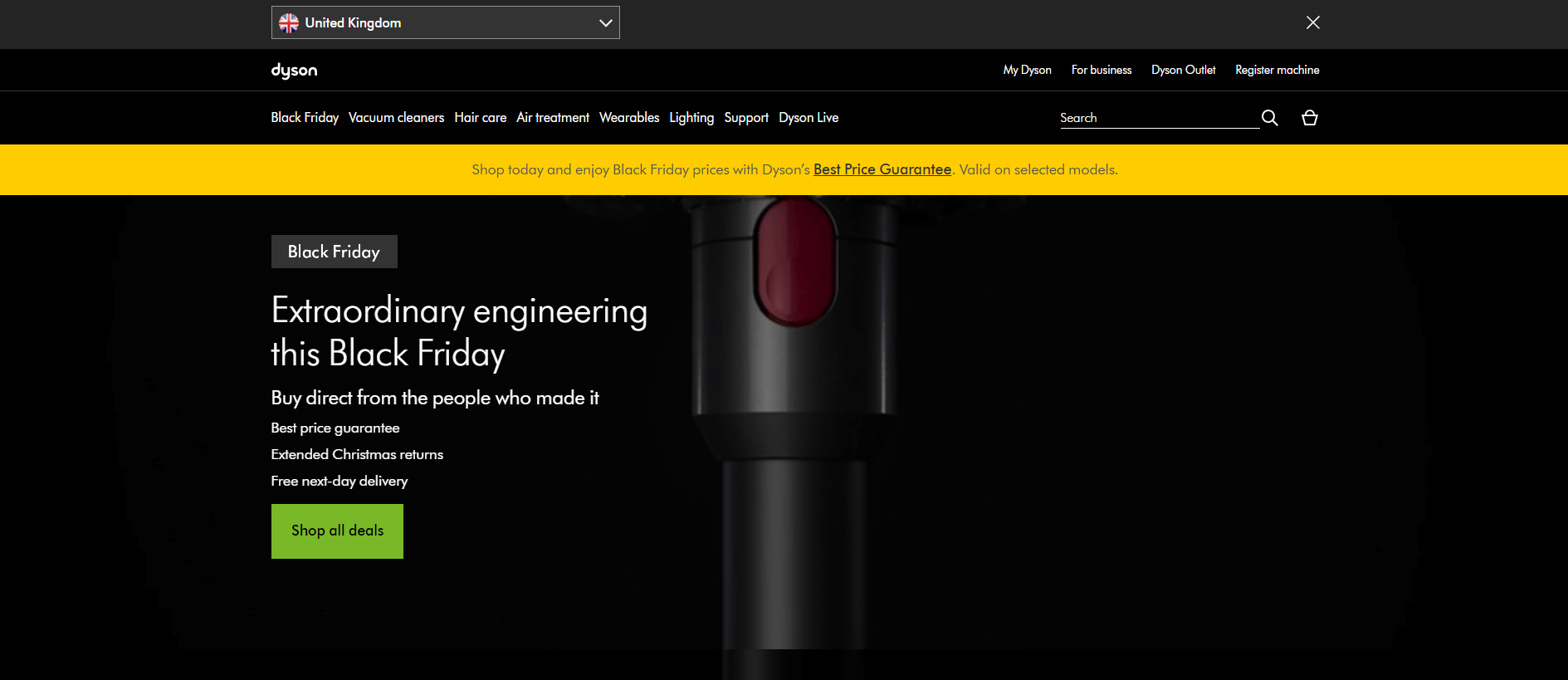Click the UK flag icon

289,22
